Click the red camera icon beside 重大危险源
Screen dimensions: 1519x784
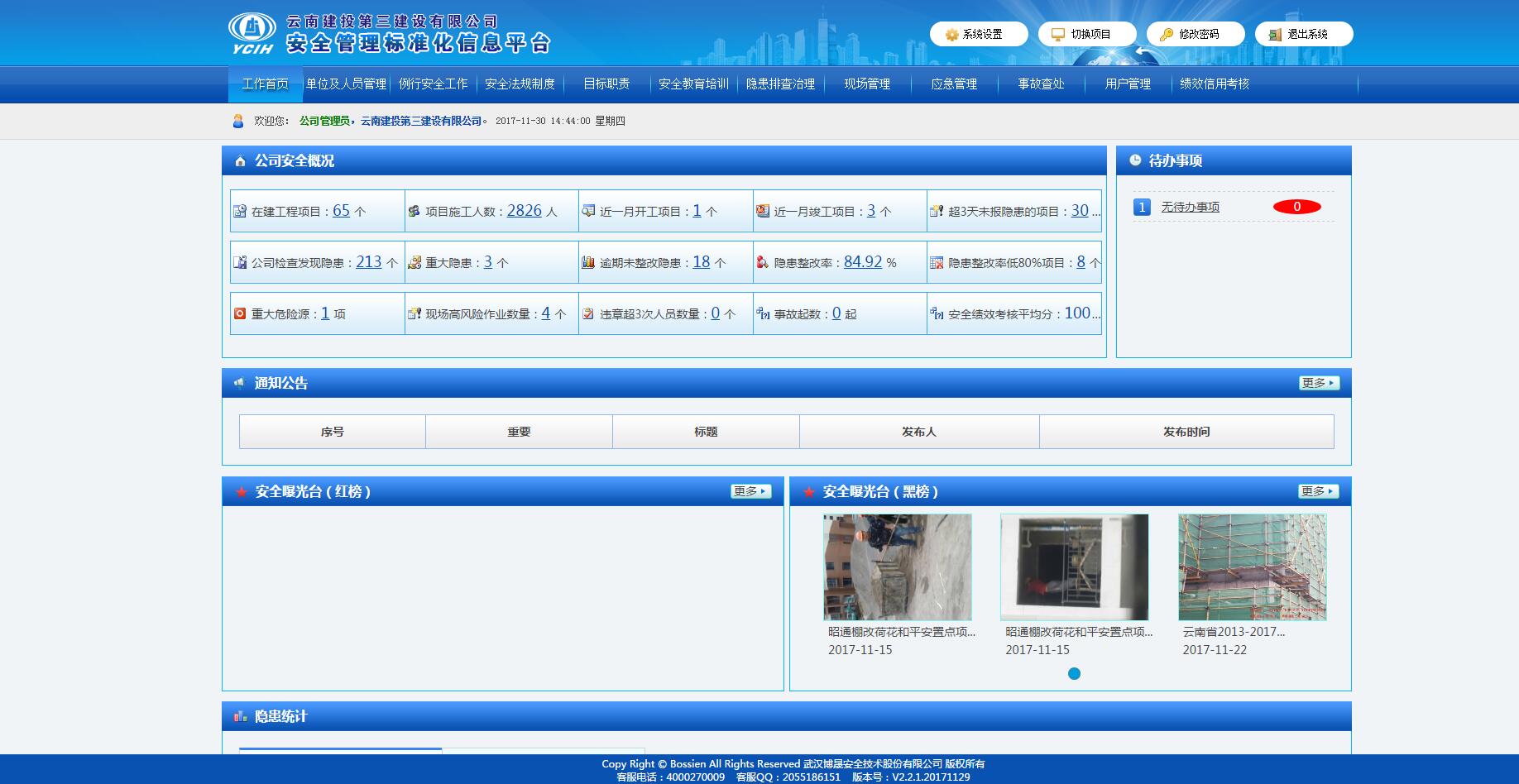240,313
